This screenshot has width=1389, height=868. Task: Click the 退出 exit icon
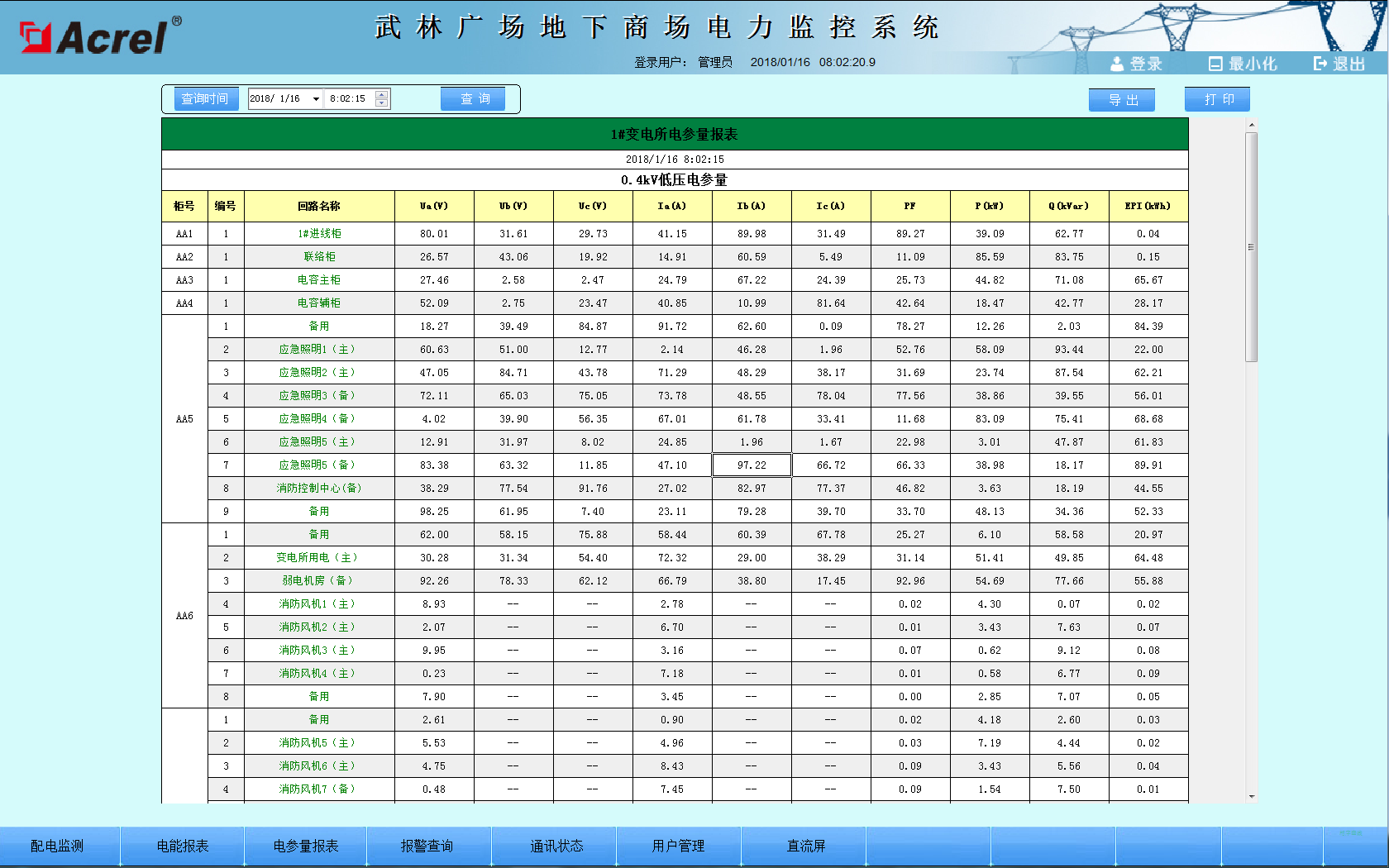pos(1320,64)
